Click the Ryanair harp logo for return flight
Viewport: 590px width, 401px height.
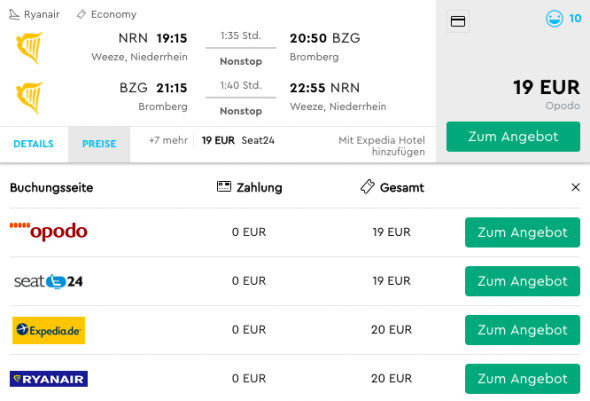pos(29,98)
